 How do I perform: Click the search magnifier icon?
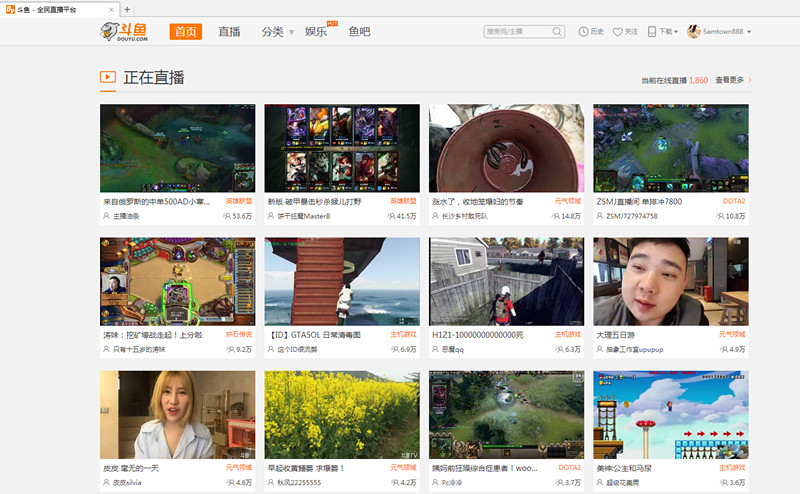coord(557,32)
